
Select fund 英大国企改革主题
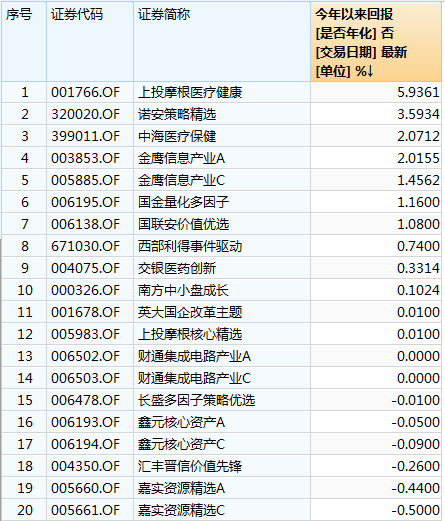coord(190,312)
